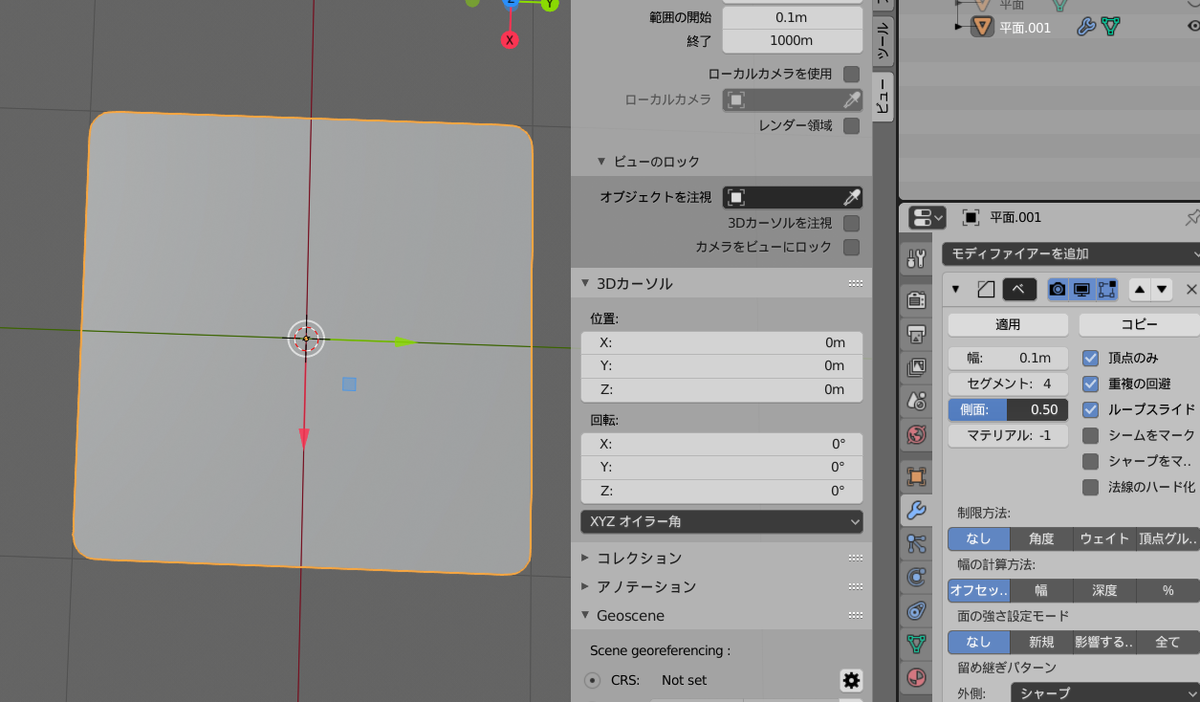Open the Modifiers wrench tab icon
Image resolution: width=1200 pixels, height=702 pixels.
click(916, 511)
